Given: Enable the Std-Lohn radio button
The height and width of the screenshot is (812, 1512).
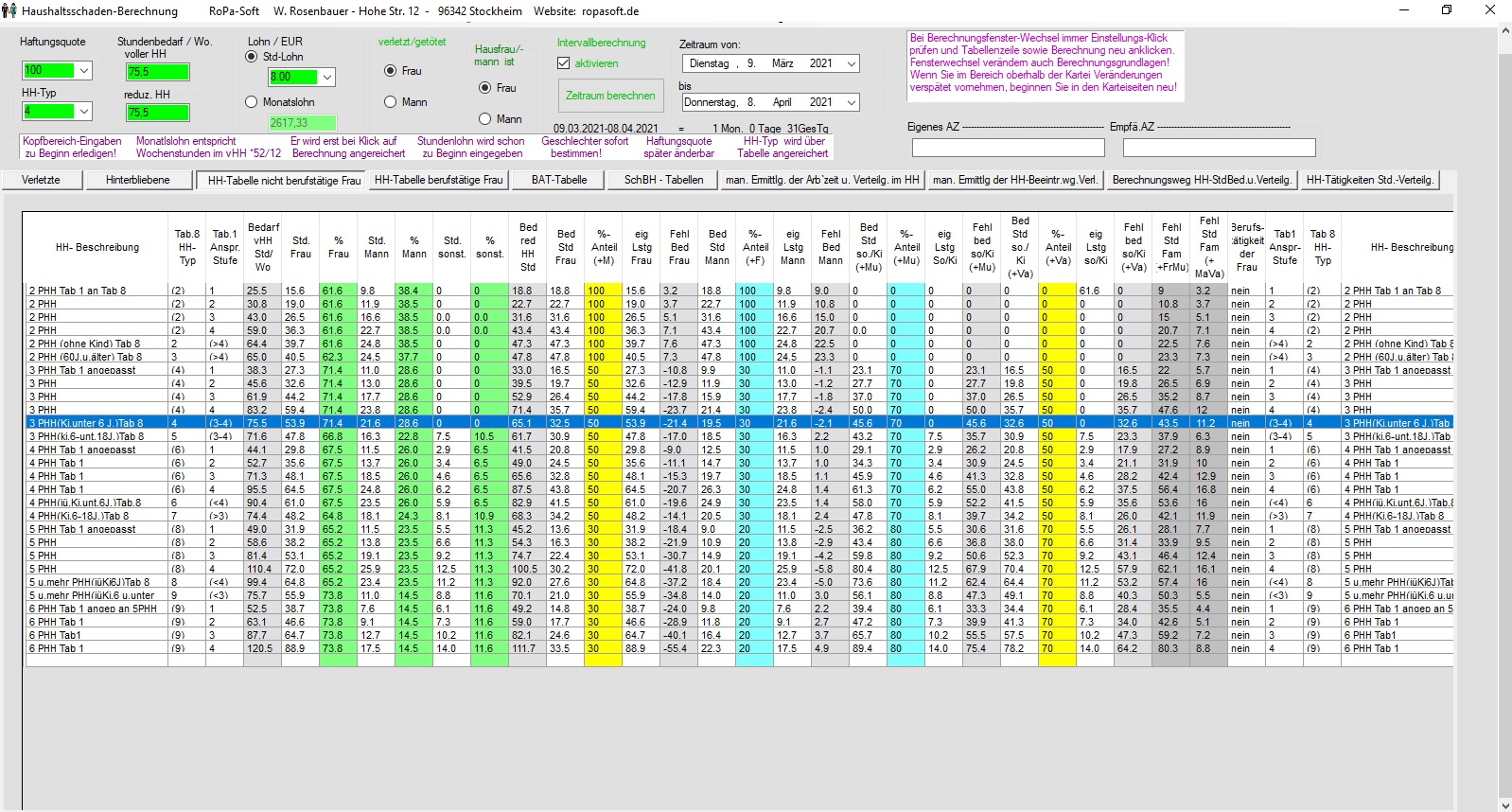Looking at the screenshot, I should tap(252, 57).
